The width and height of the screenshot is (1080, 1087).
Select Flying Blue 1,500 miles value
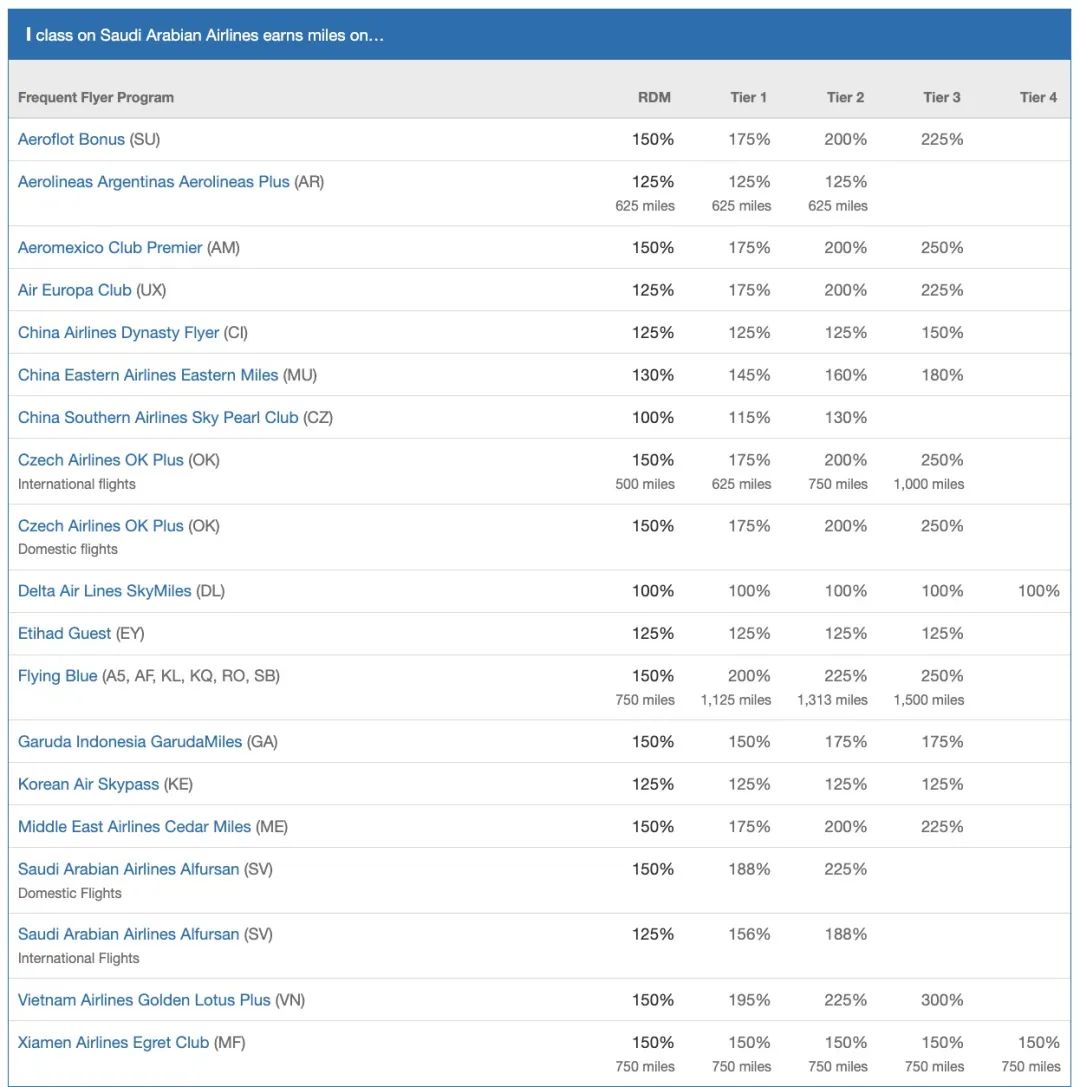pos(929,700)
